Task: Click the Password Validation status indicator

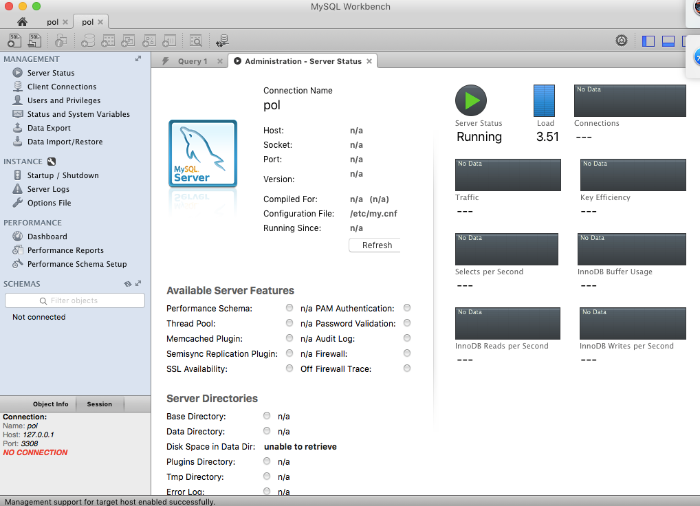Action: [x=407, y=323]
